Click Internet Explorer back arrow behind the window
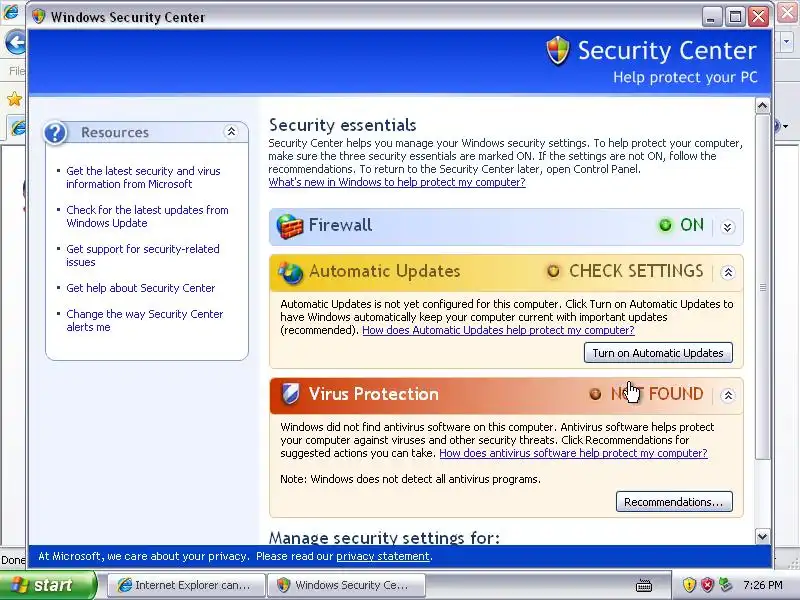The height and width of the screenshot is (600, 800). click(x=15, y=42)
